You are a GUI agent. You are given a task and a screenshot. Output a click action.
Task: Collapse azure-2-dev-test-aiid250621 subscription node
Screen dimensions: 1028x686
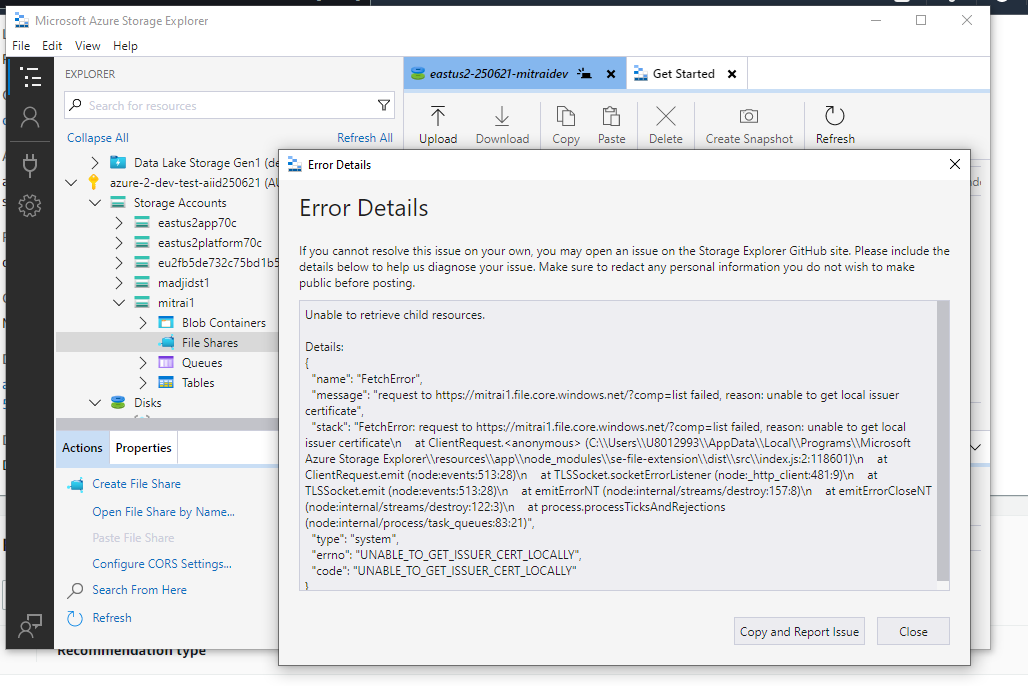71,182
